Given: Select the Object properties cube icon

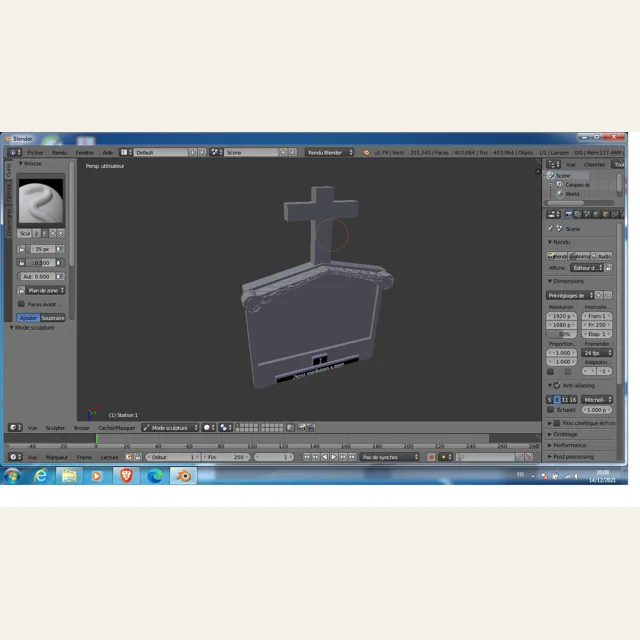Looking at the screenshot, I should coord(606,214).
